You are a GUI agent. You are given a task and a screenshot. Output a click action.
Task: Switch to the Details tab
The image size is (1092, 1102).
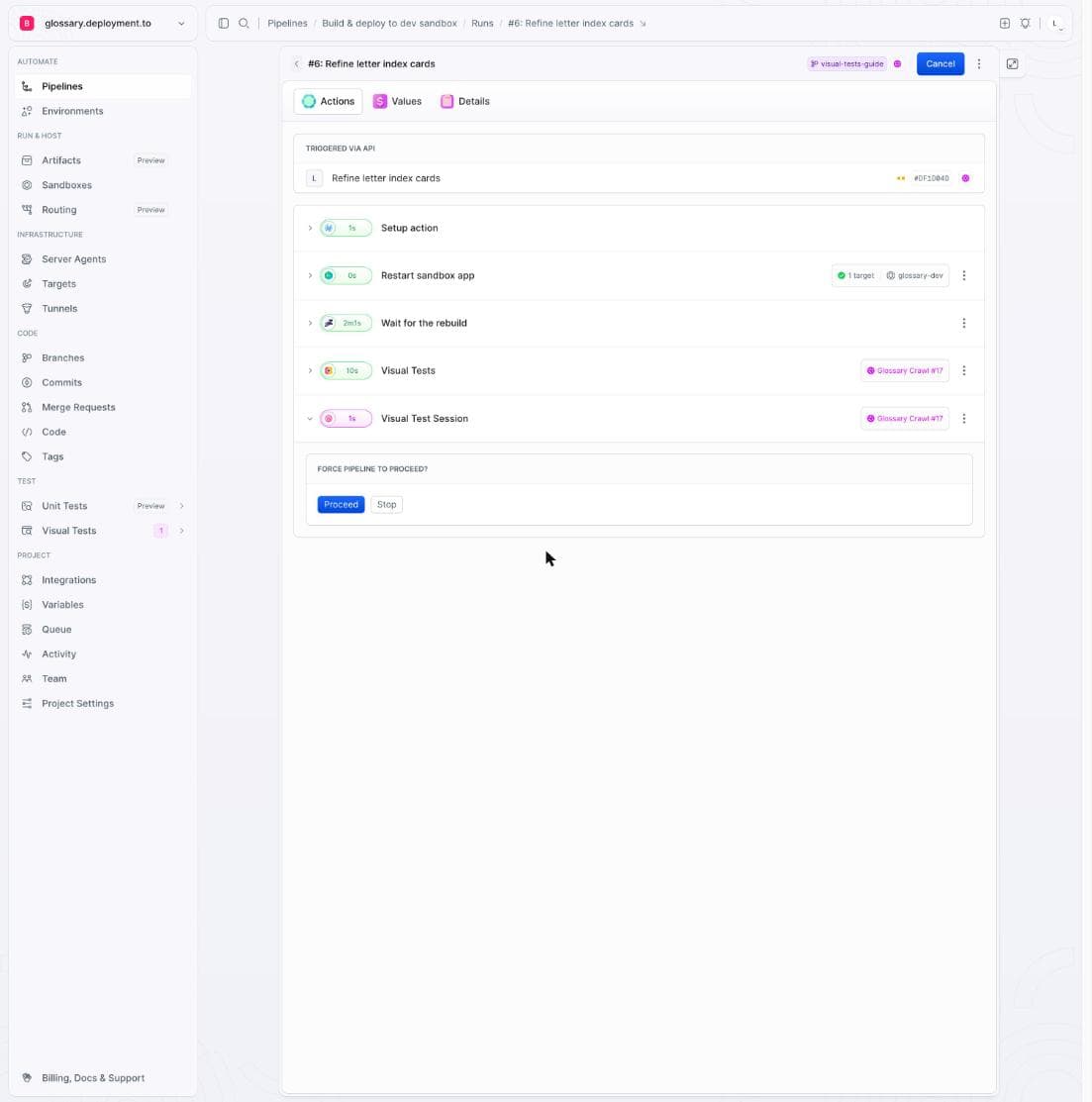[x=465, y=101]
